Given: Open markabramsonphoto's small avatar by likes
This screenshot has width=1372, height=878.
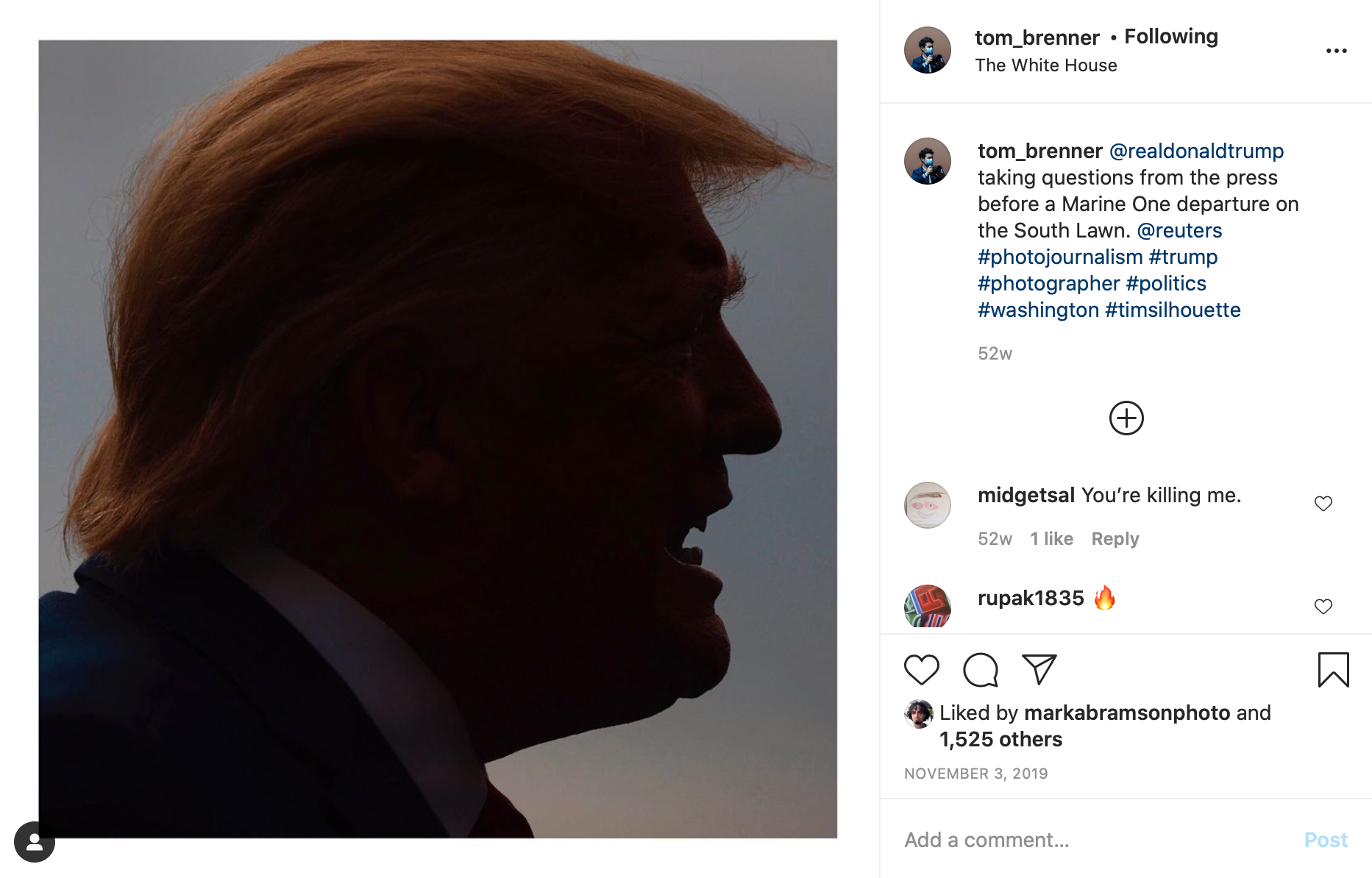Looking at the screenshot, I should click(x=918, y=714).
